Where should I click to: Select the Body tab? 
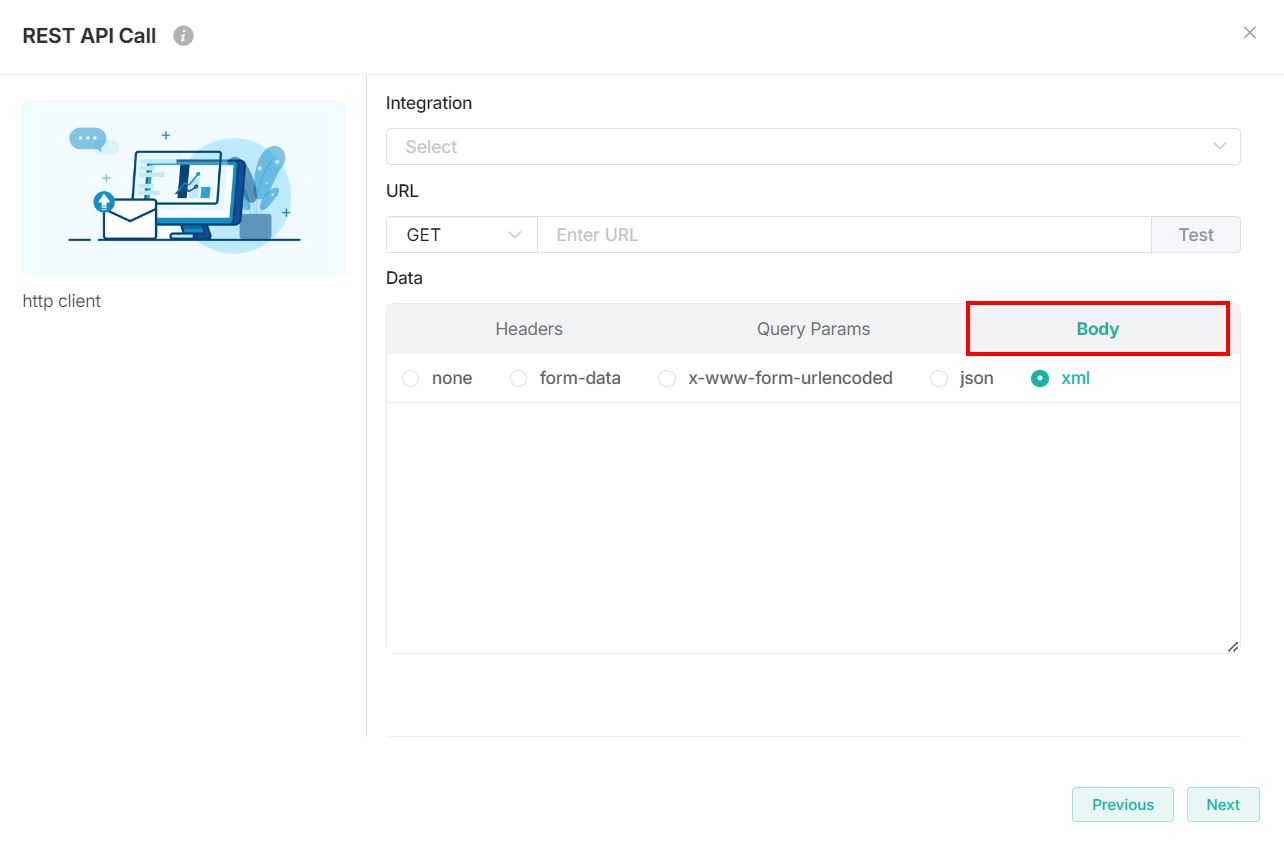tap(1097, 329)
